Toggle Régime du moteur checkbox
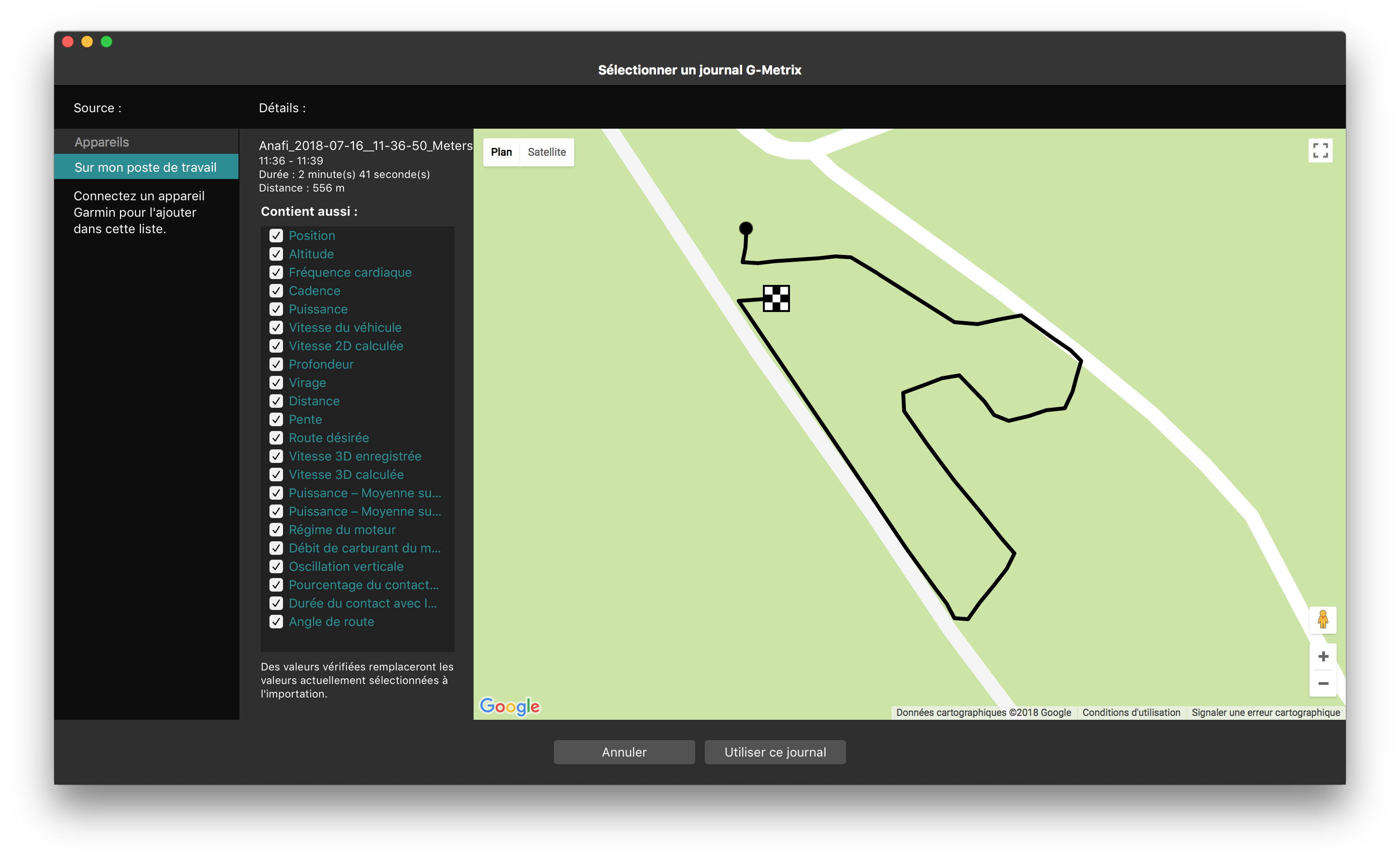 point(276,530)
